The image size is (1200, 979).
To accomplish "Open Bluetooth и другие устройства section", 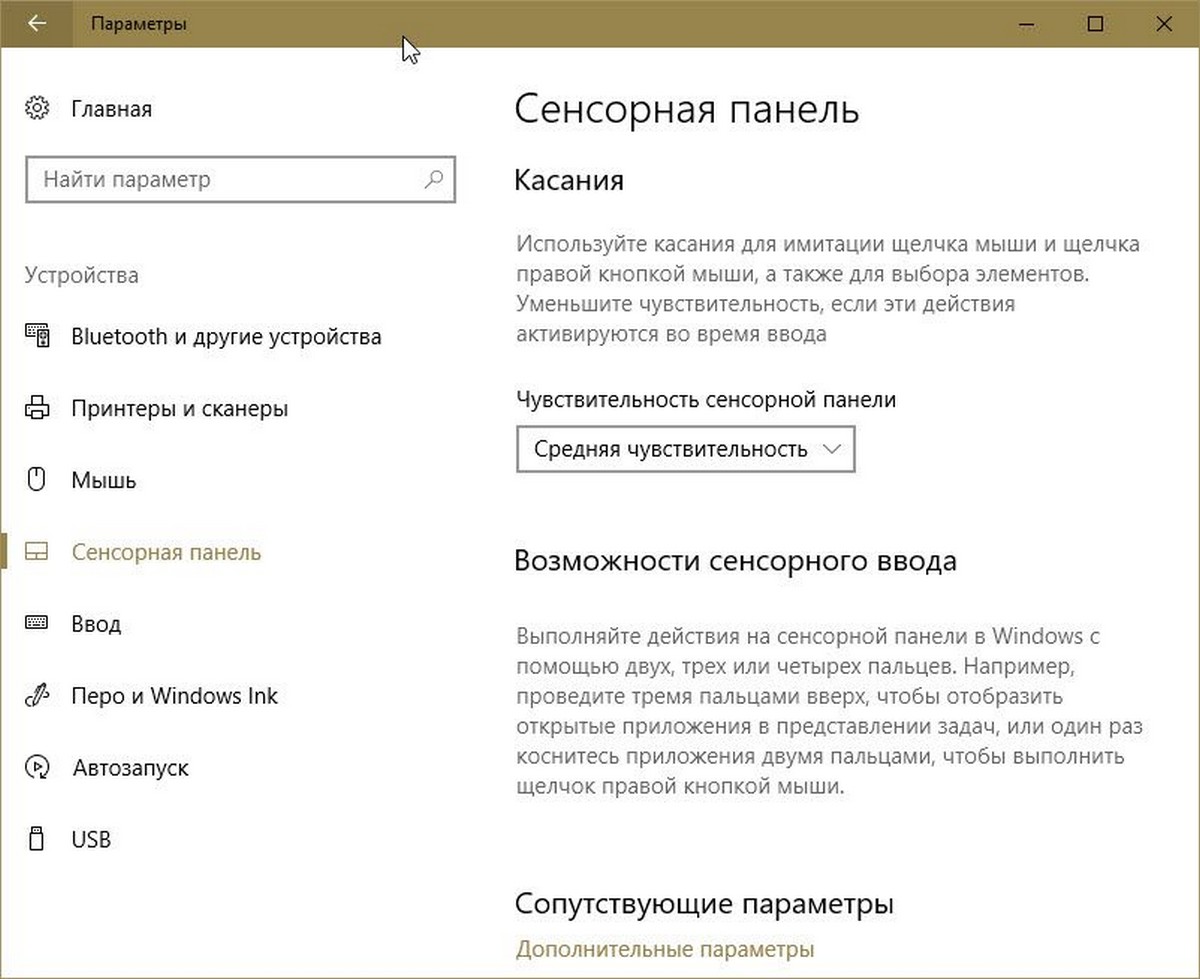I will 226,337.
